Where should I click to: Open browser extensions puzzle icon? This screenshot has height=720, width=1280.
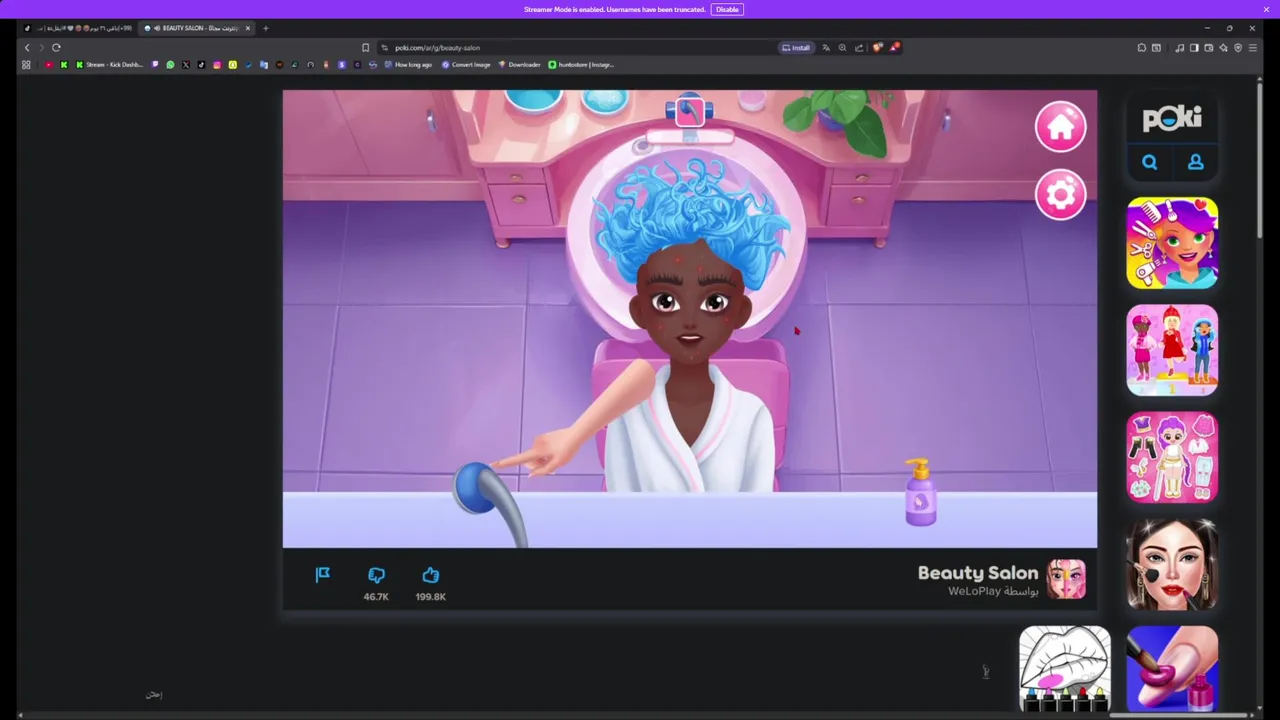tap(1141, 47)
